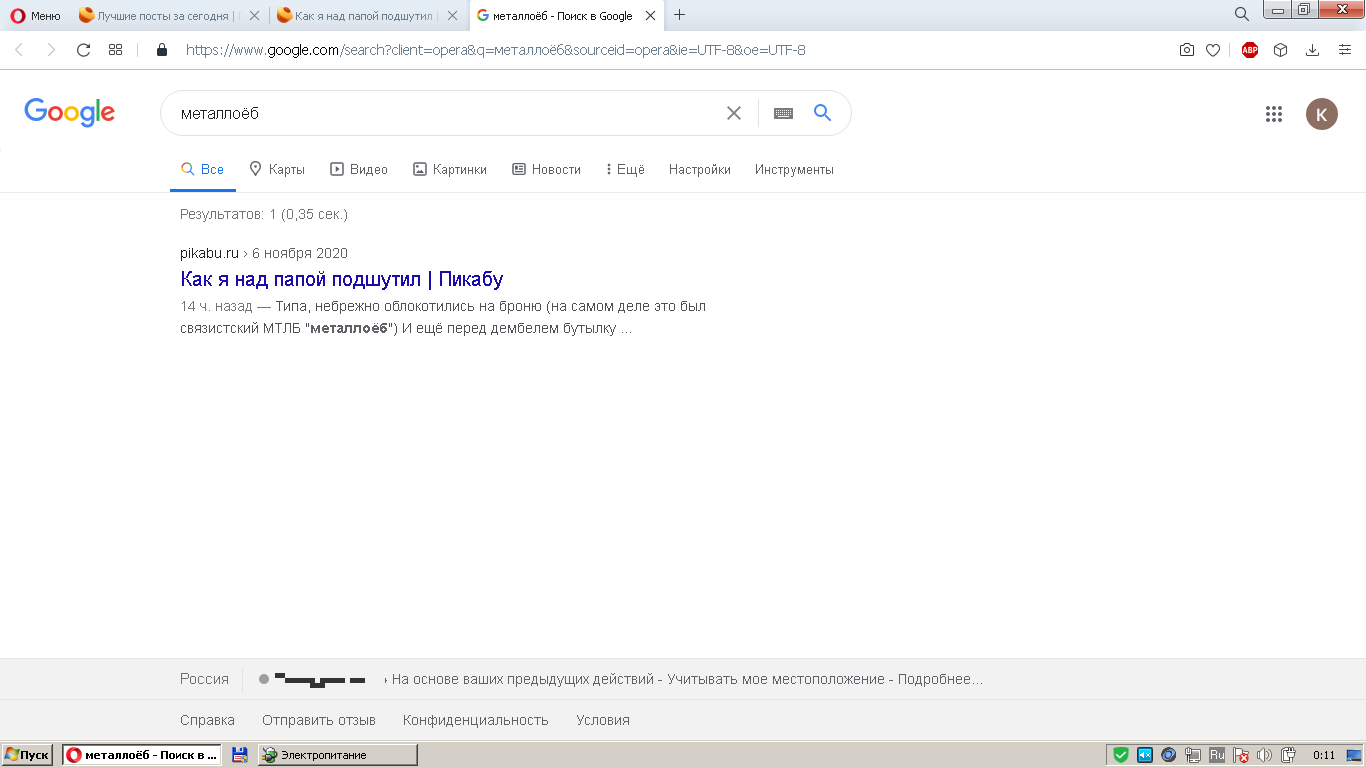Click the on-screen keyboard icon in search box
This screenshot has width=1366, height=768.
point(783,114)
